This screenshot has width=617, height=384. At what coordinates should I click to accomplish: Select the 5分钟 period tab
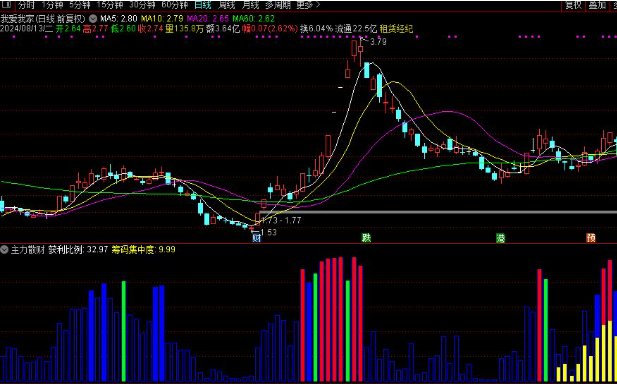[80, 5]
